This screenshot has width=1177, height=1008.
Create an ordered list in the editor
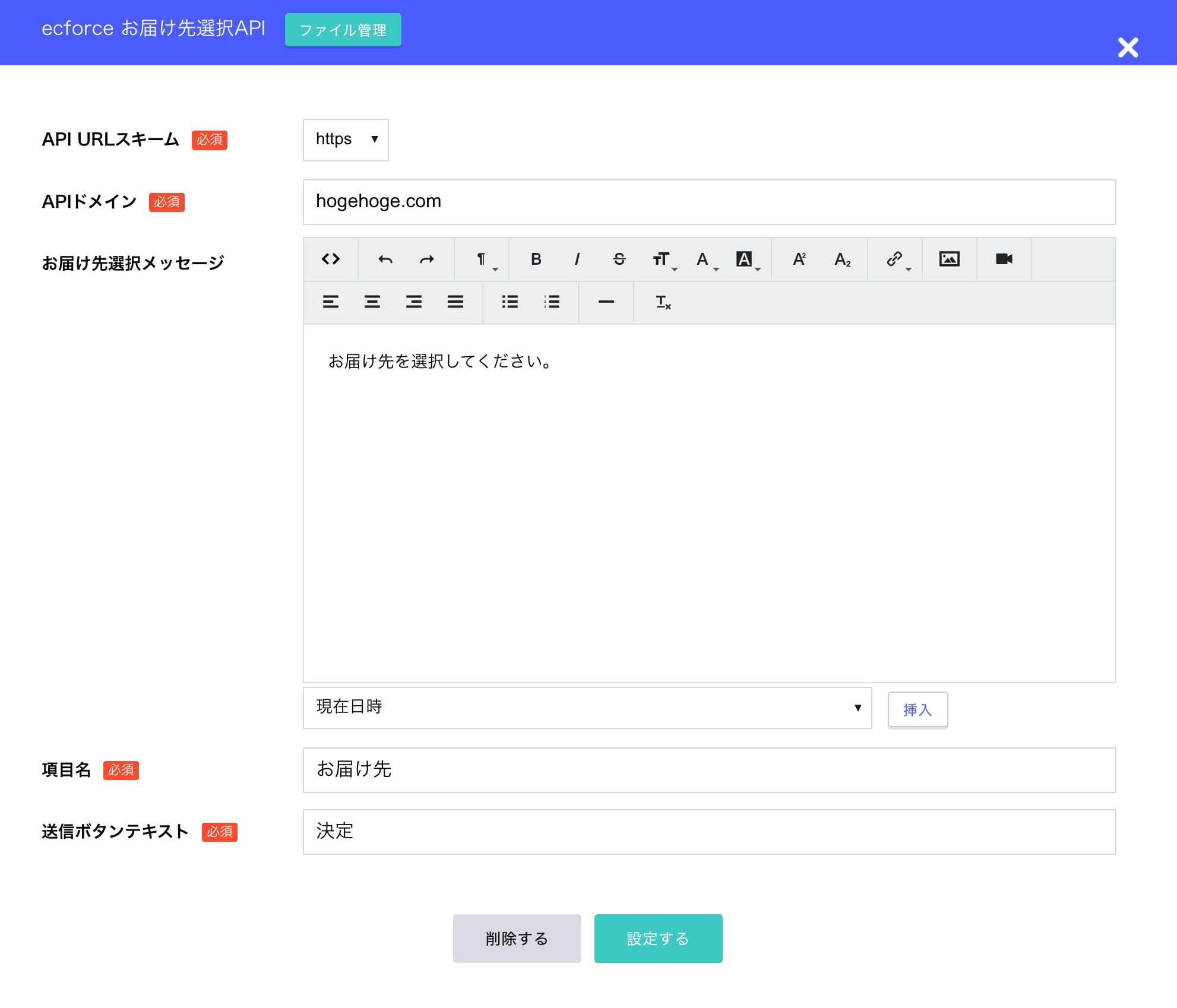tap(551, 302)
